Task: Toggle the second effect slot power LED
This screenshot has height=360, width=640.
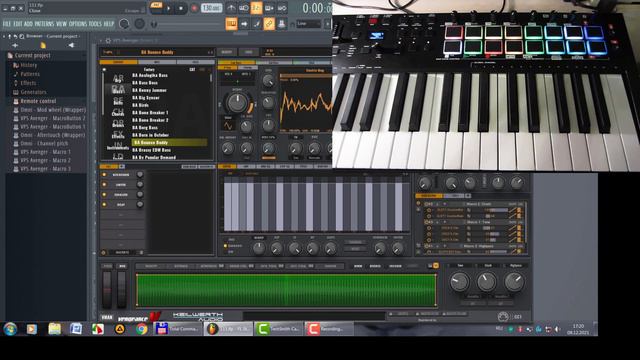Action: coord(104,185)
